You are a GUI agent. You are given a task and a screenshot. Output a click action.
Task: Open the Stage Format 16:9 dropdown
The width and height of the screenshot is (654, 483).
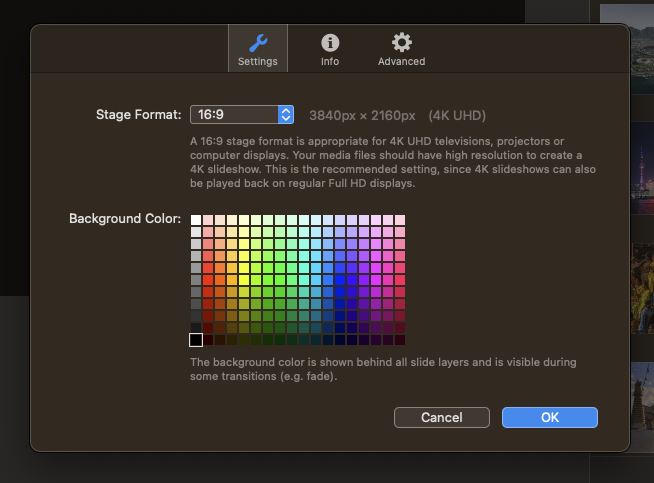coord(242,114)
